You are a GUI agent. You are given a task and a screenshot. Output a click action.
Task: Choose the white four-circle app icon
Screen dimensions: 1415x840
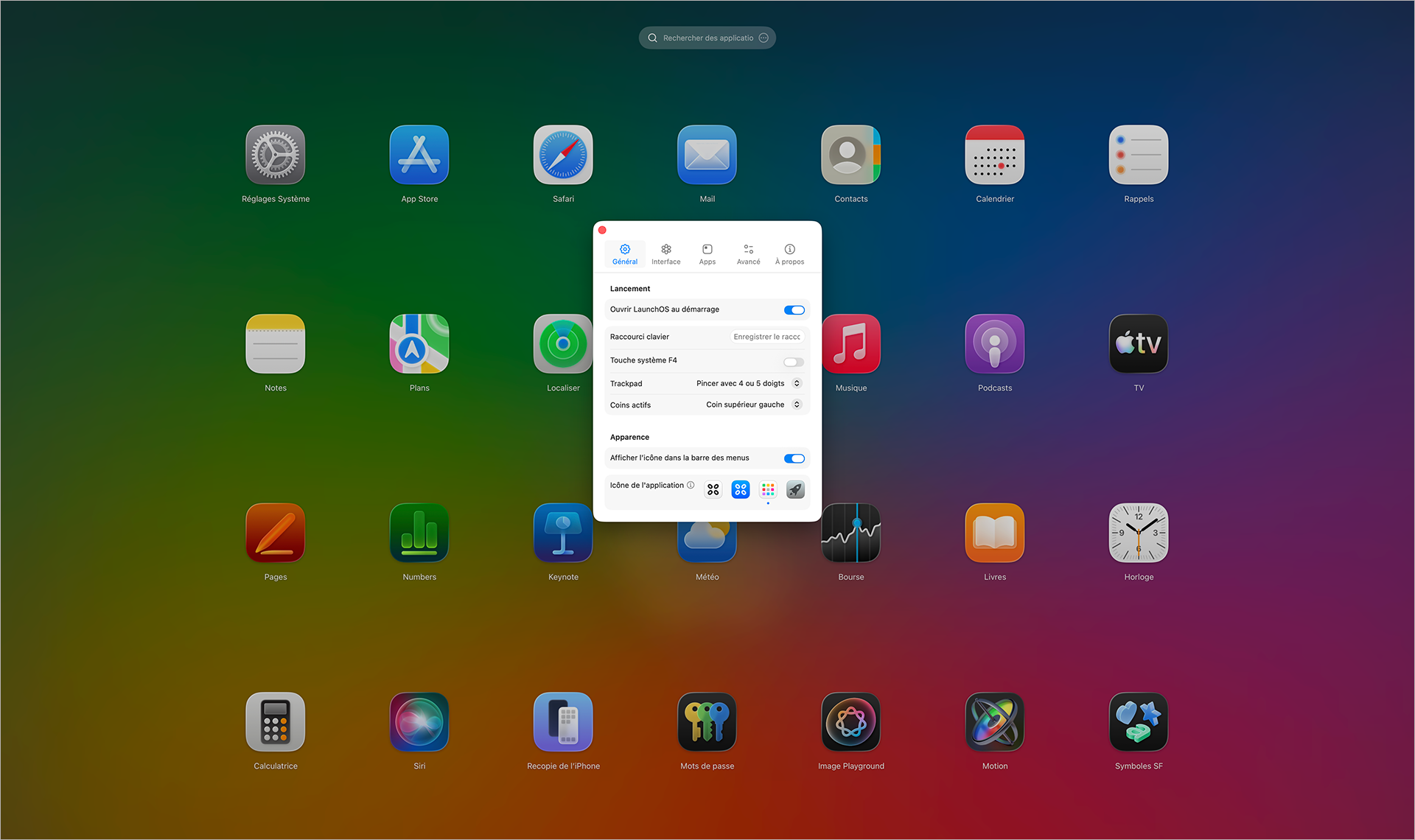click(x=713, y=489)
